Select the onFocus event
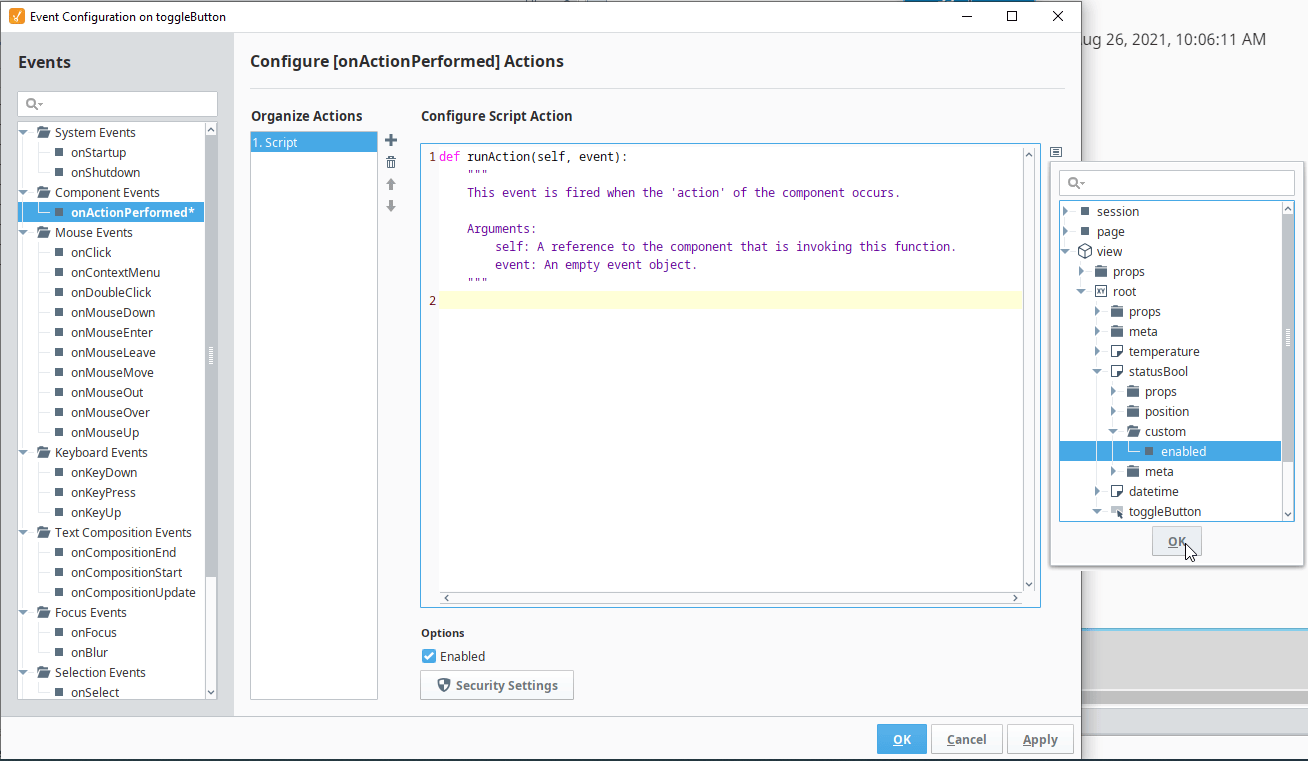The height and width of the screenshot is (761, 1308). click(x=94, y=632)
